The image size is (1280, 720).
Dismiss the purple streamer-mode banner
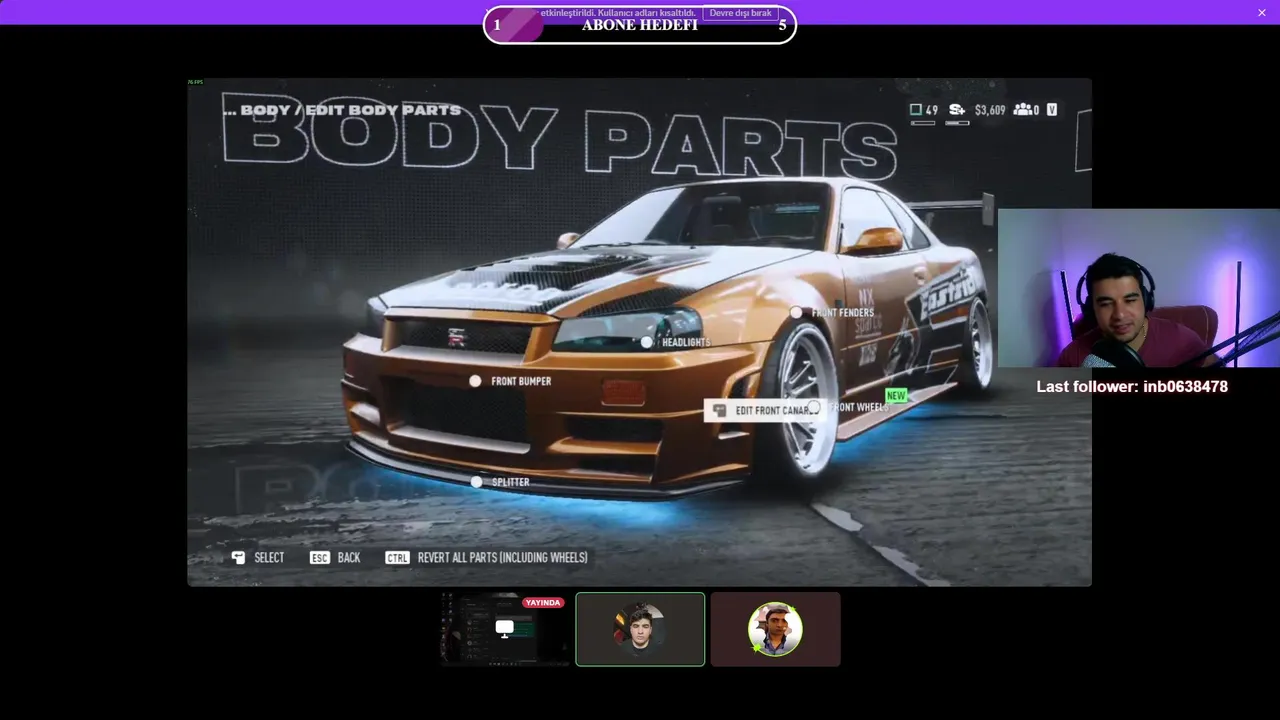coord(1262,13)
